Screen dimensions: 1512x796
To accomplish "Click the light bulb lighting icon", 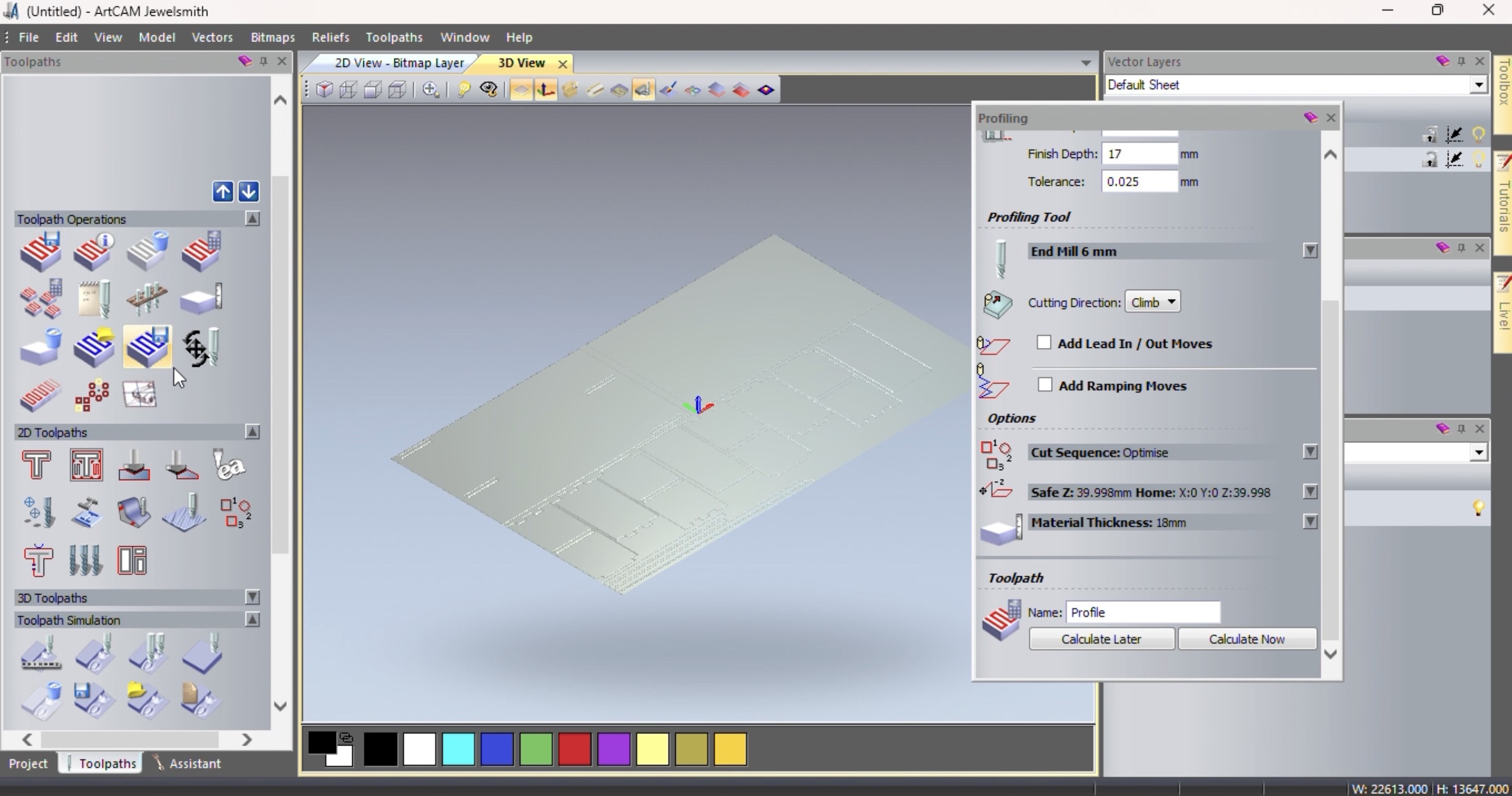I will tap(464, 90).
